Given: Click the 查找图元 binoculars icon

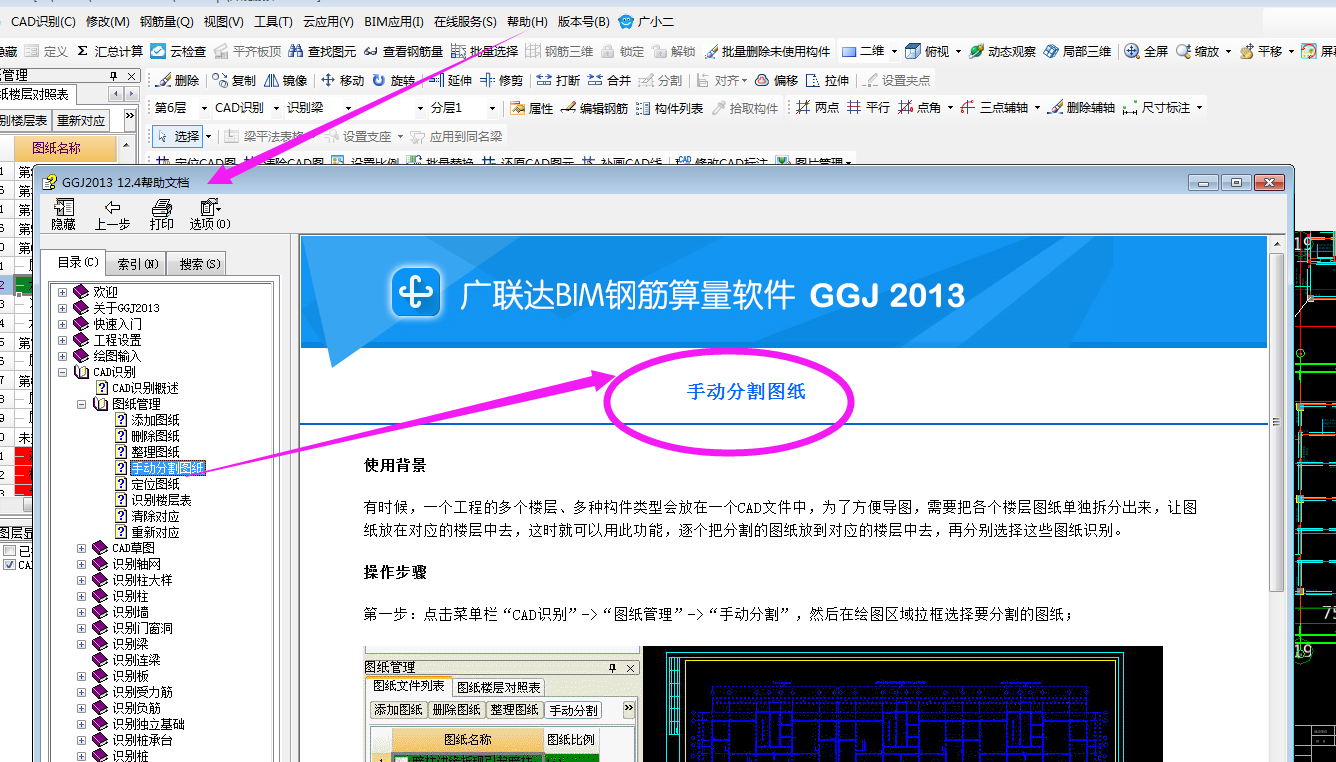Looking at the screenshot, I should [x=296, y=51].
